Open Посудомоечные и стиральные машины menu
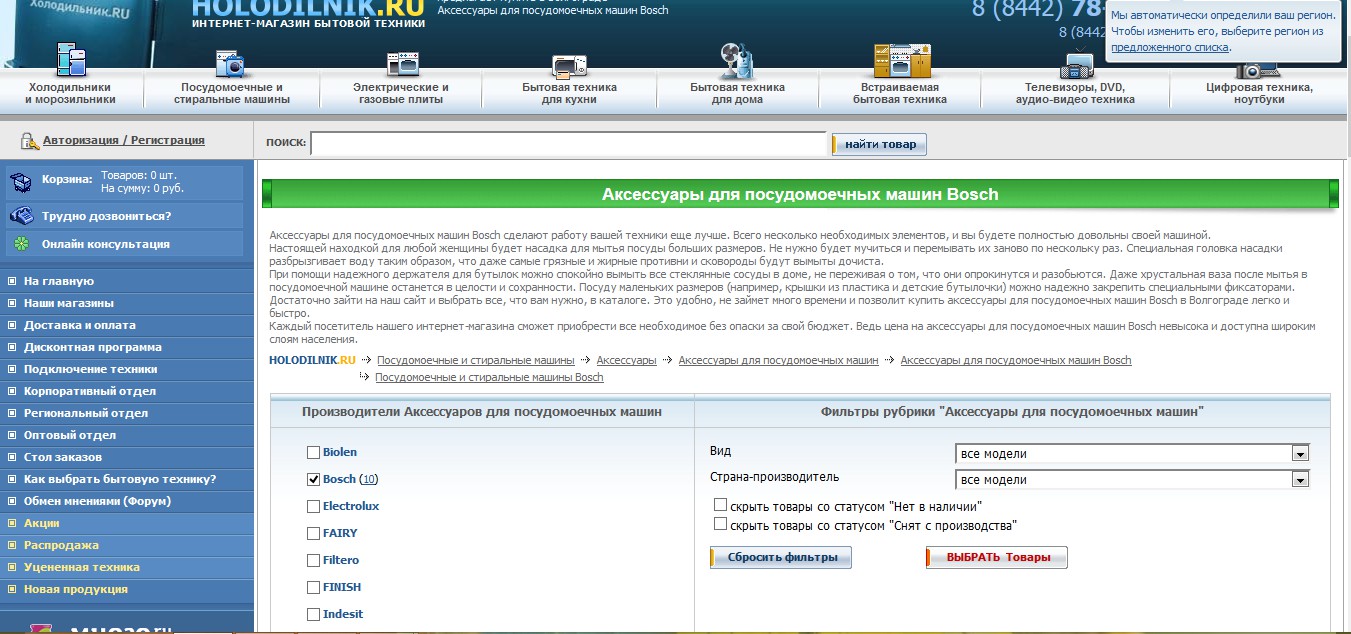Image resolution: width=1351 pixels, height=634 pixels. point(232,93)
